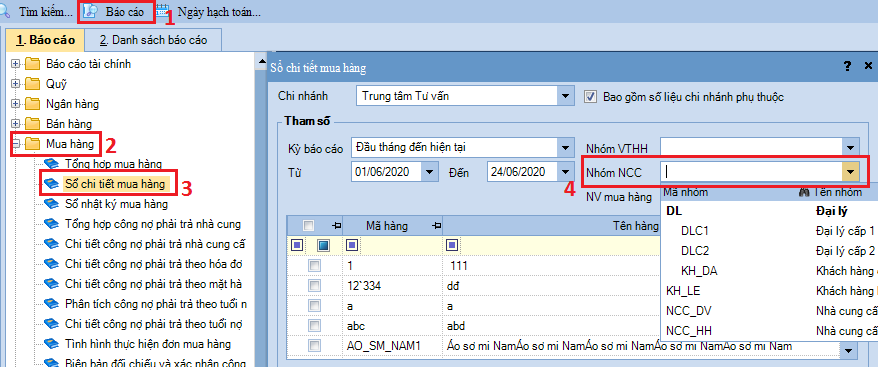Image resolution: width=878 pixels, height=368 pixels.
Task: Click the teal filter icon in checkbox column
Action: click(x=323, y=245)
